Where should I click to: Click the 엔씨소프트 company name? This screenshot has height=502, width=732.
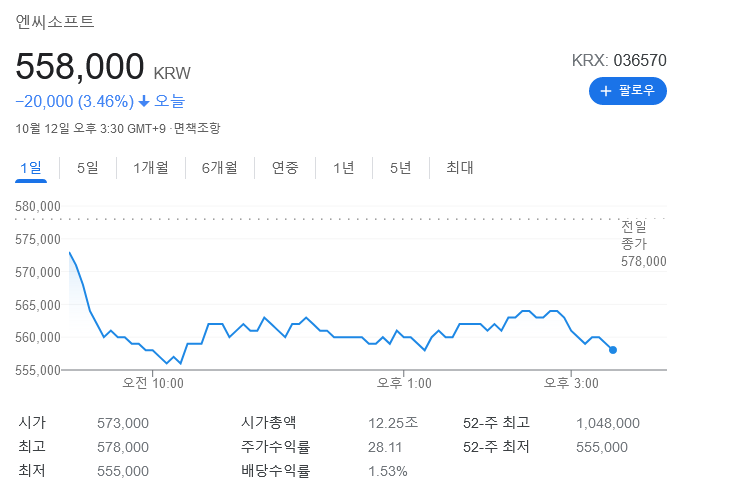click(63, 20)
